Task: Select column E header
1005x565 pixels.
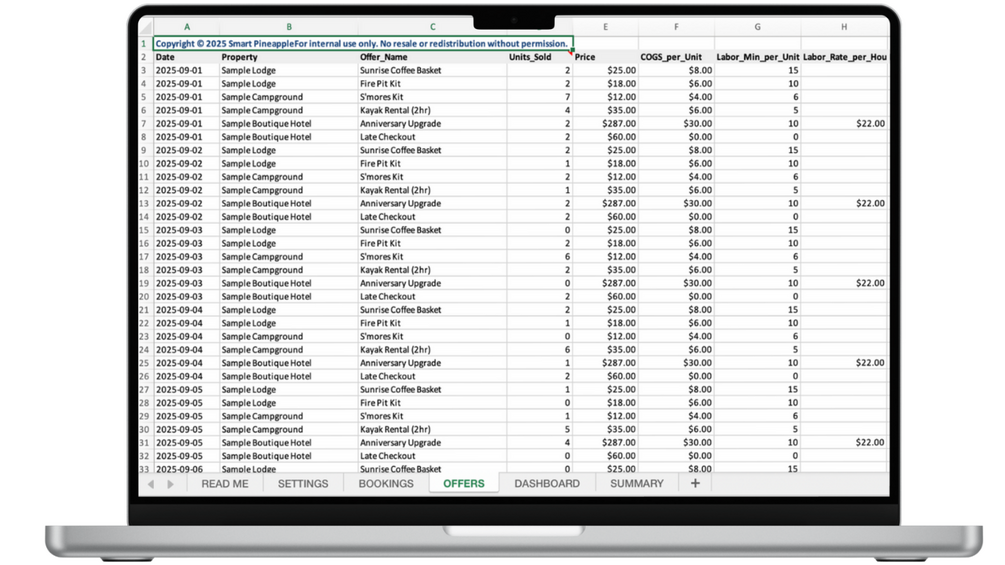Action: pos(605,27)
